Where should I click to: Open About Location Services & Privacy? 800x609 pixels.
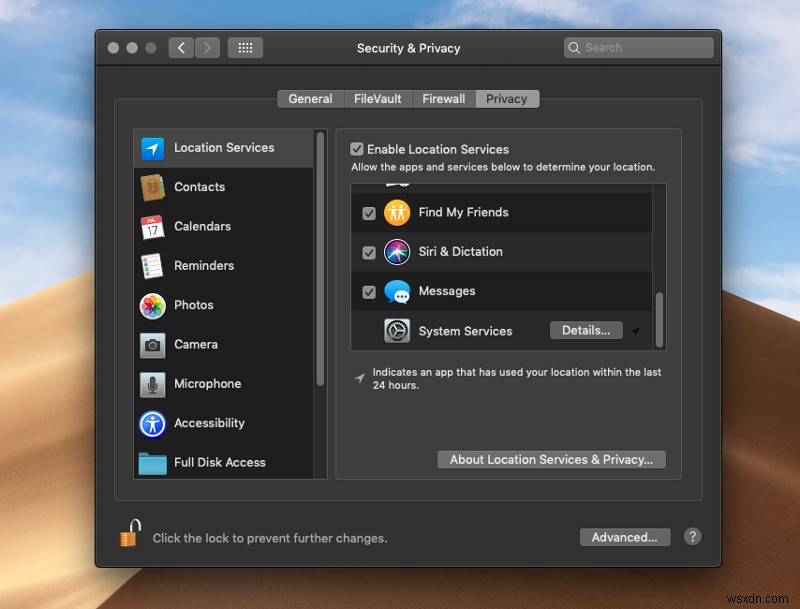click(551, 459)
